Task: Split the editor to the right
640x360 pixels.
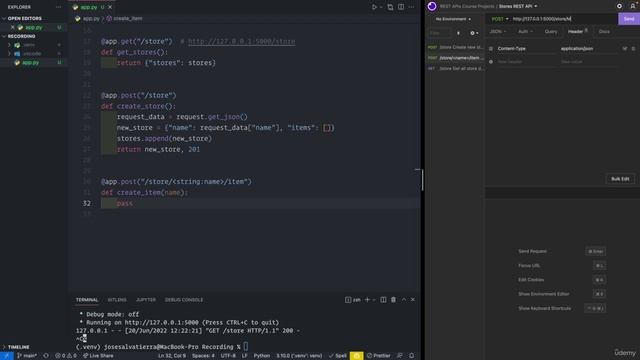Action: [401, 7]
